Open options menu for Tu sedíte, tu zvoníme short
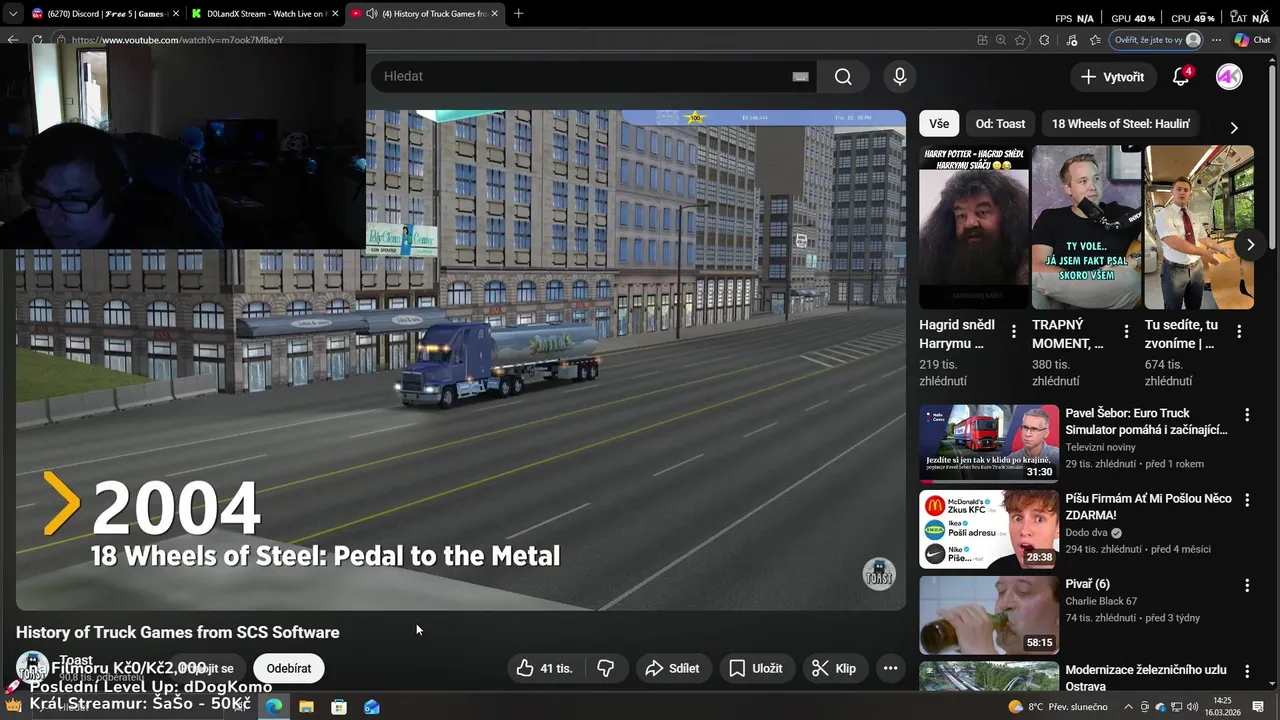Screen dimensions: 1280x720 click(1239, 331)
